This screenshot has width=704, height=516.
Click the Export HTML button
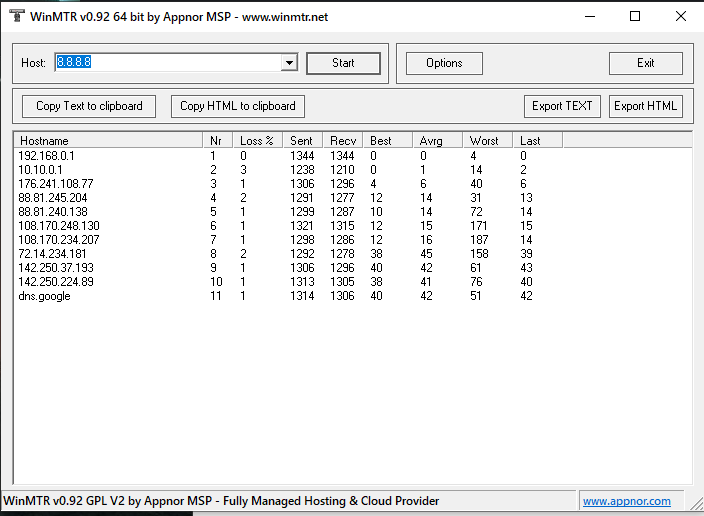pyautogui.click(x=646, y=106)
